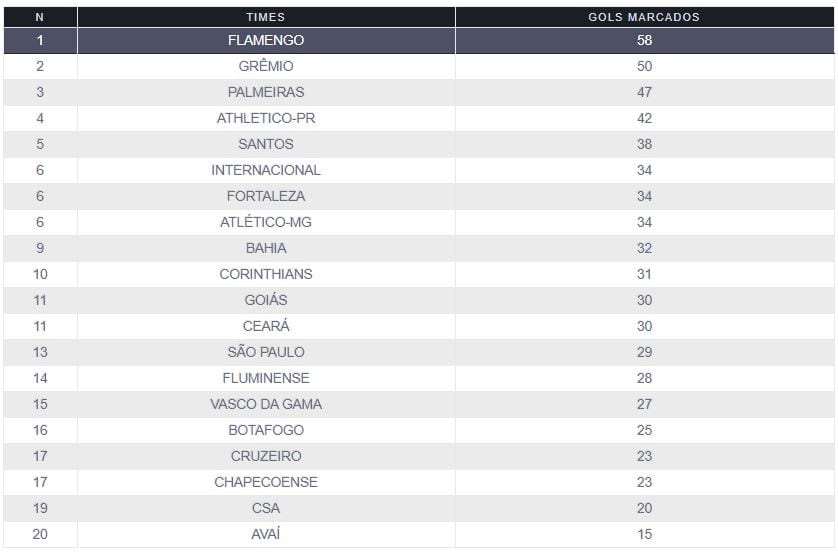
Task: Select the FORTALEZA team name
Action: pos(266,196)
